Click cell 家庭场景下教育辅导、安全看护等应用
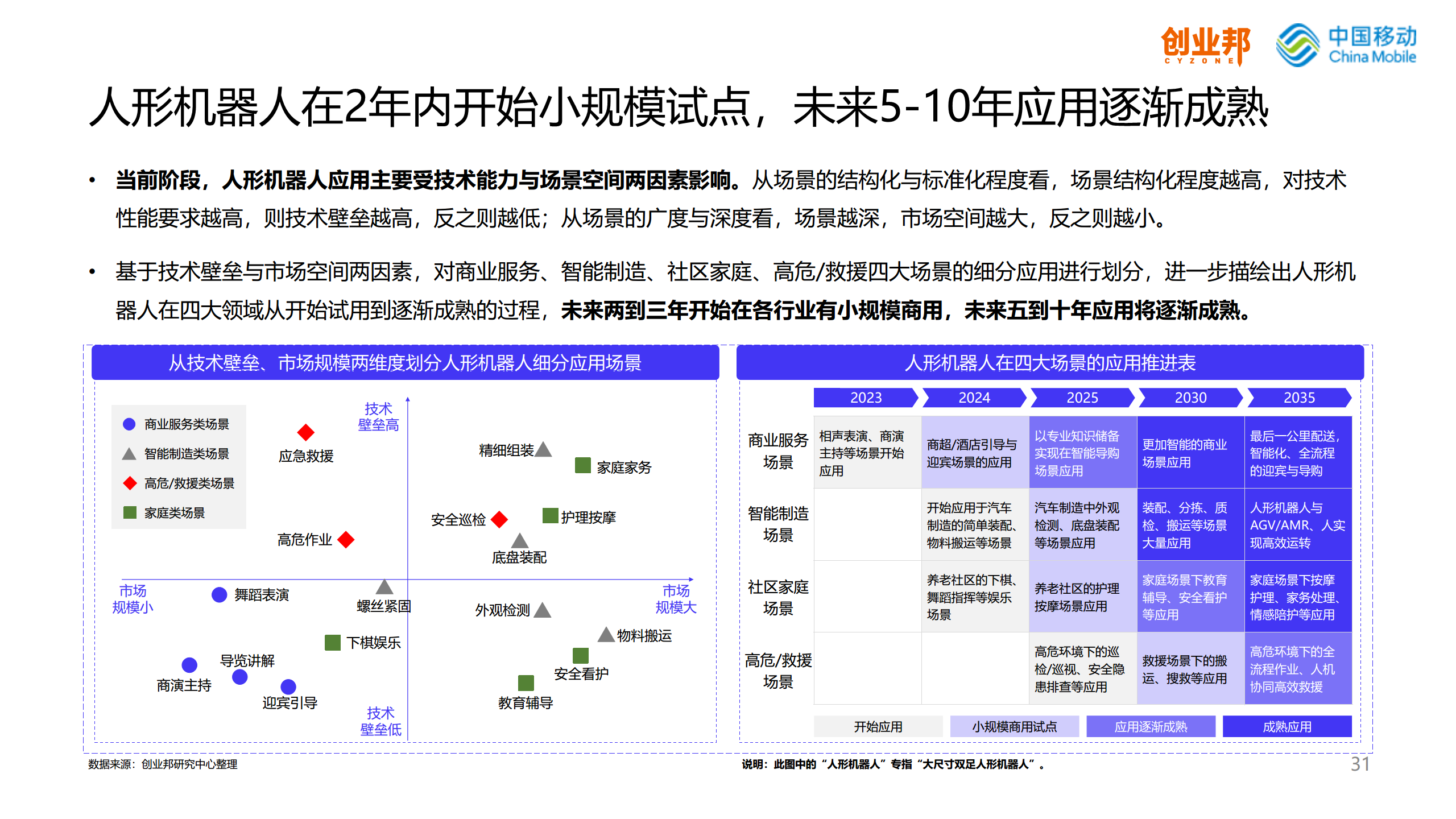The height and width of the screenshot is (819, 1456). (x=1190, y=597)
